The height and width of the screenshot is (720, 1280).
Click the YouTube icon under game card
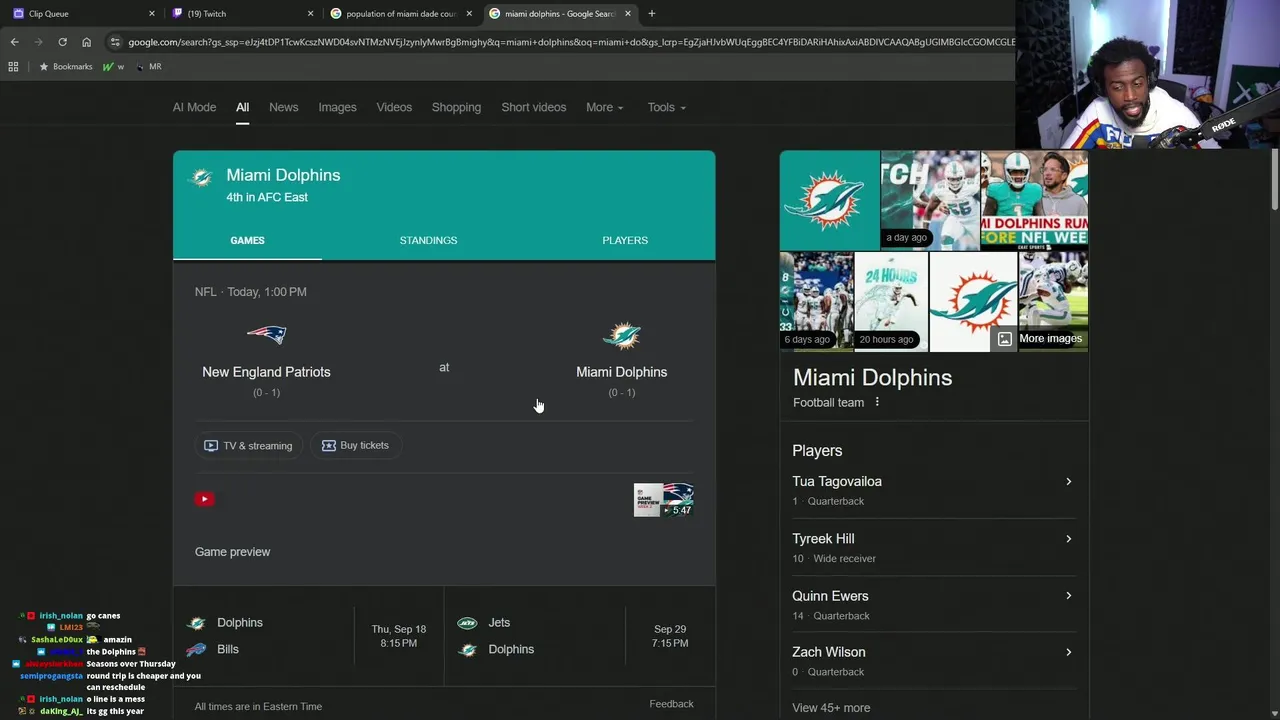tap(204, 499)
